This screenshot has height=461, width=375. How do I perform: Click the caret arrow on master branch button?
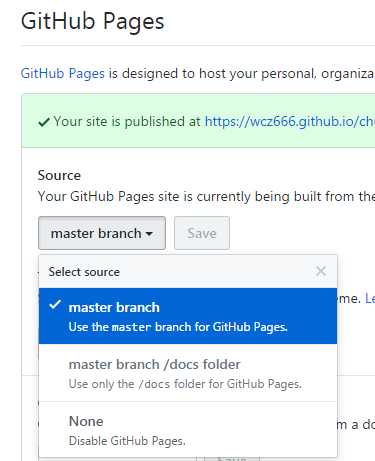(150, 234)
